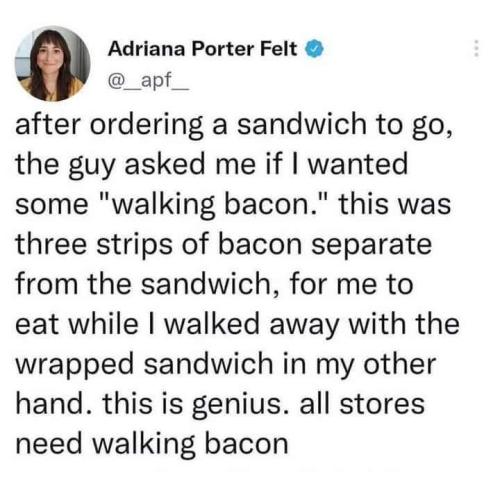
Task: Click the display name Adriana Porter Felt
Action: [202, 49]
